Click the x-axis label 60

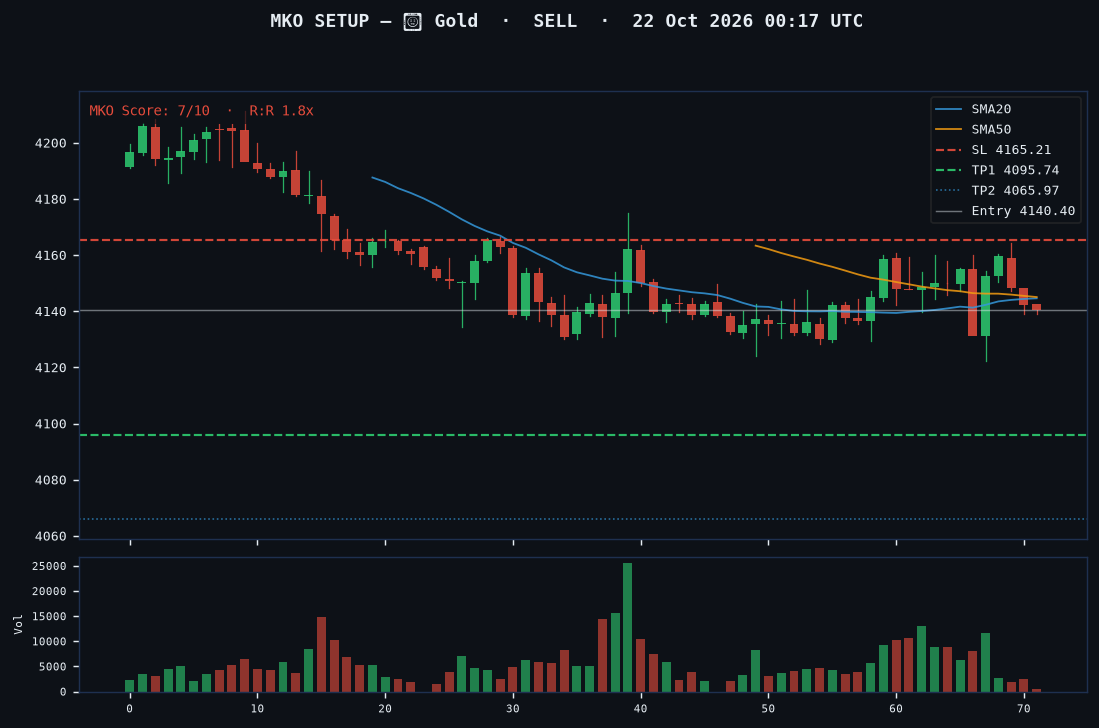[896, 708]
